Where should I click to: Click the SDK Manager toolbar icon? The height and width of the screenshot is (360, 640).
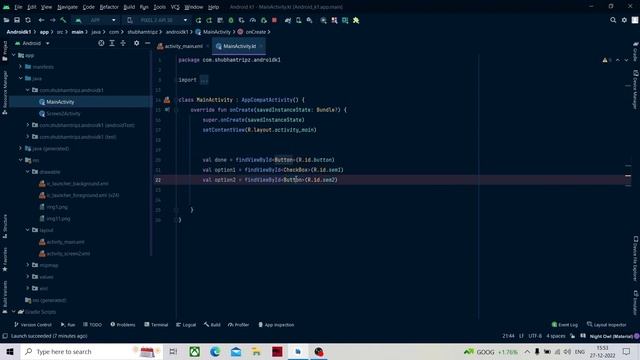tap(309, 20)
